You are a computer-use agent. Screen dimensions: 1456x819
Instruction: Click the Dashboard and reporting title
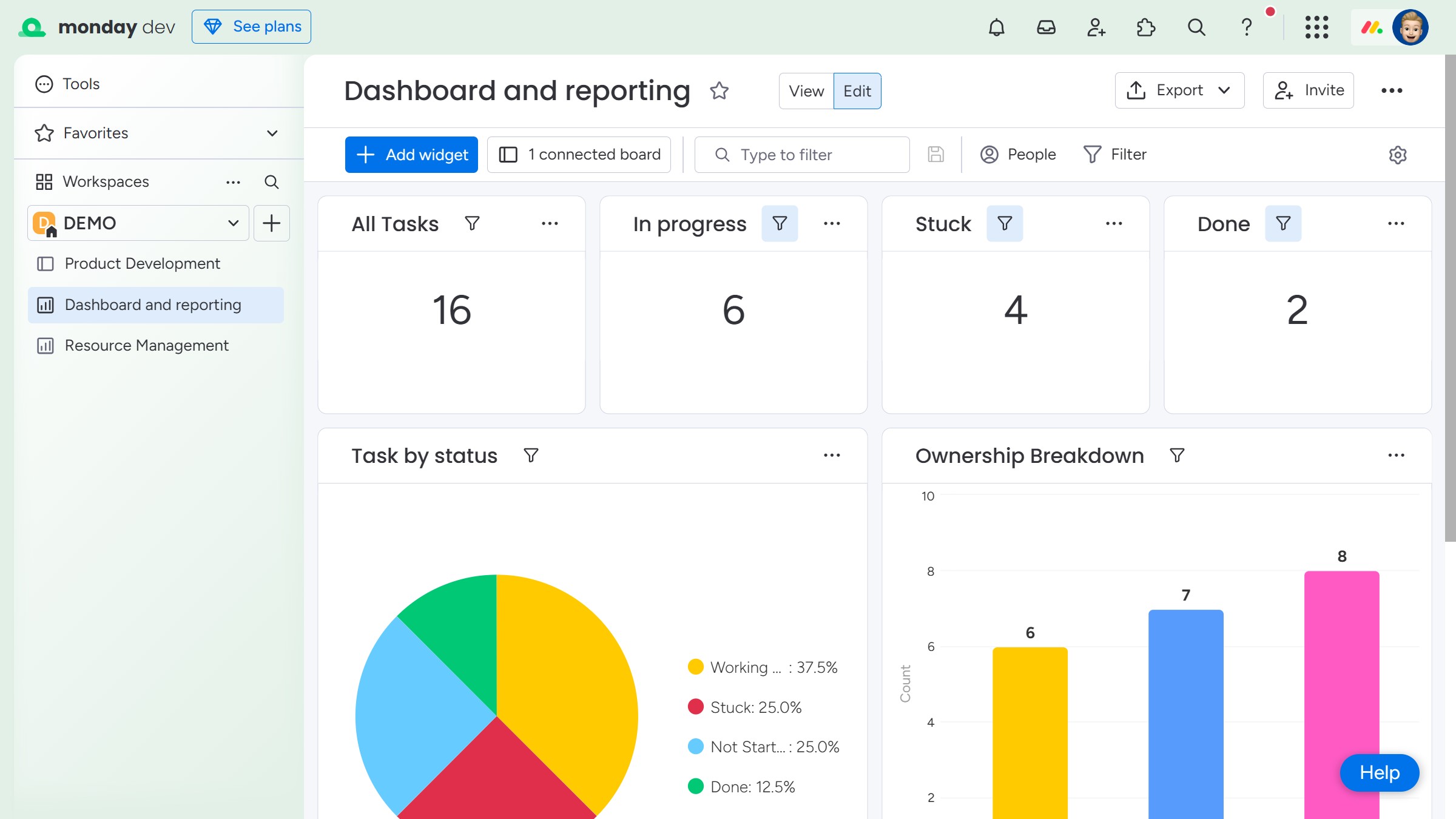click(x=517, y=91)
